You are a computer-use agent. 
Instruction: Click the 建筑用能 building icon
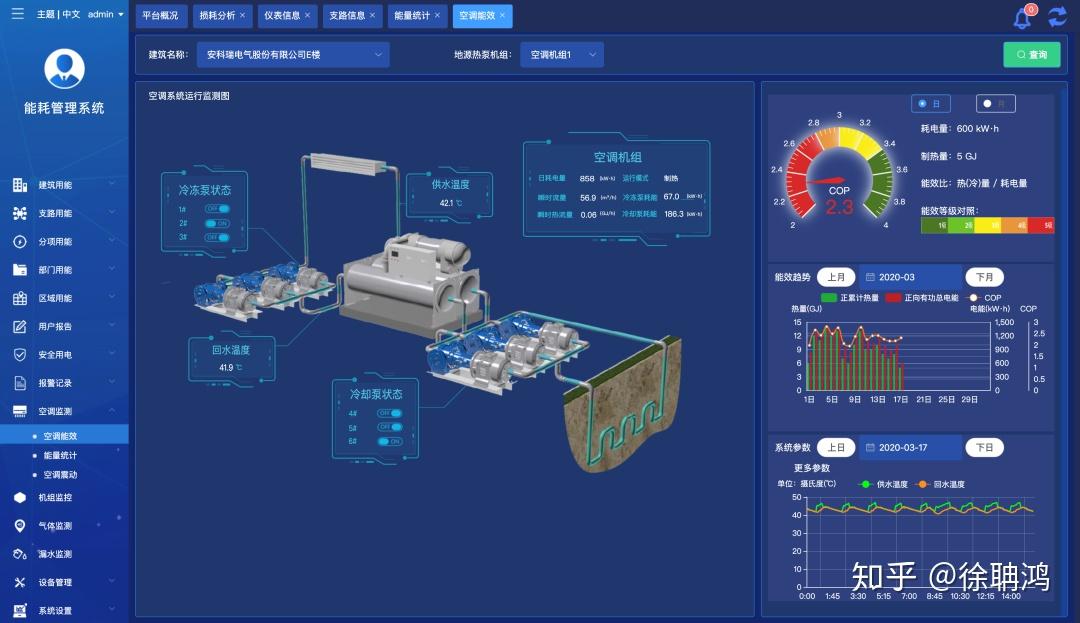20,184
